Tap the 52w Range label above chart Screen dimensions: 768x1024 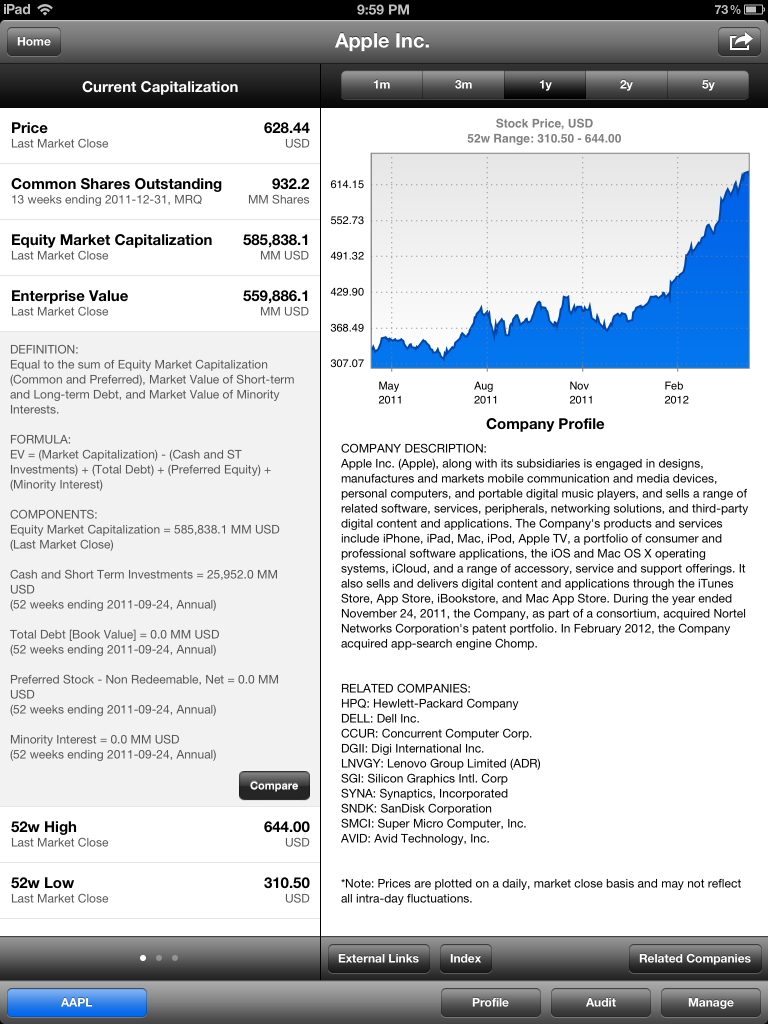click(x=544, y=138)
